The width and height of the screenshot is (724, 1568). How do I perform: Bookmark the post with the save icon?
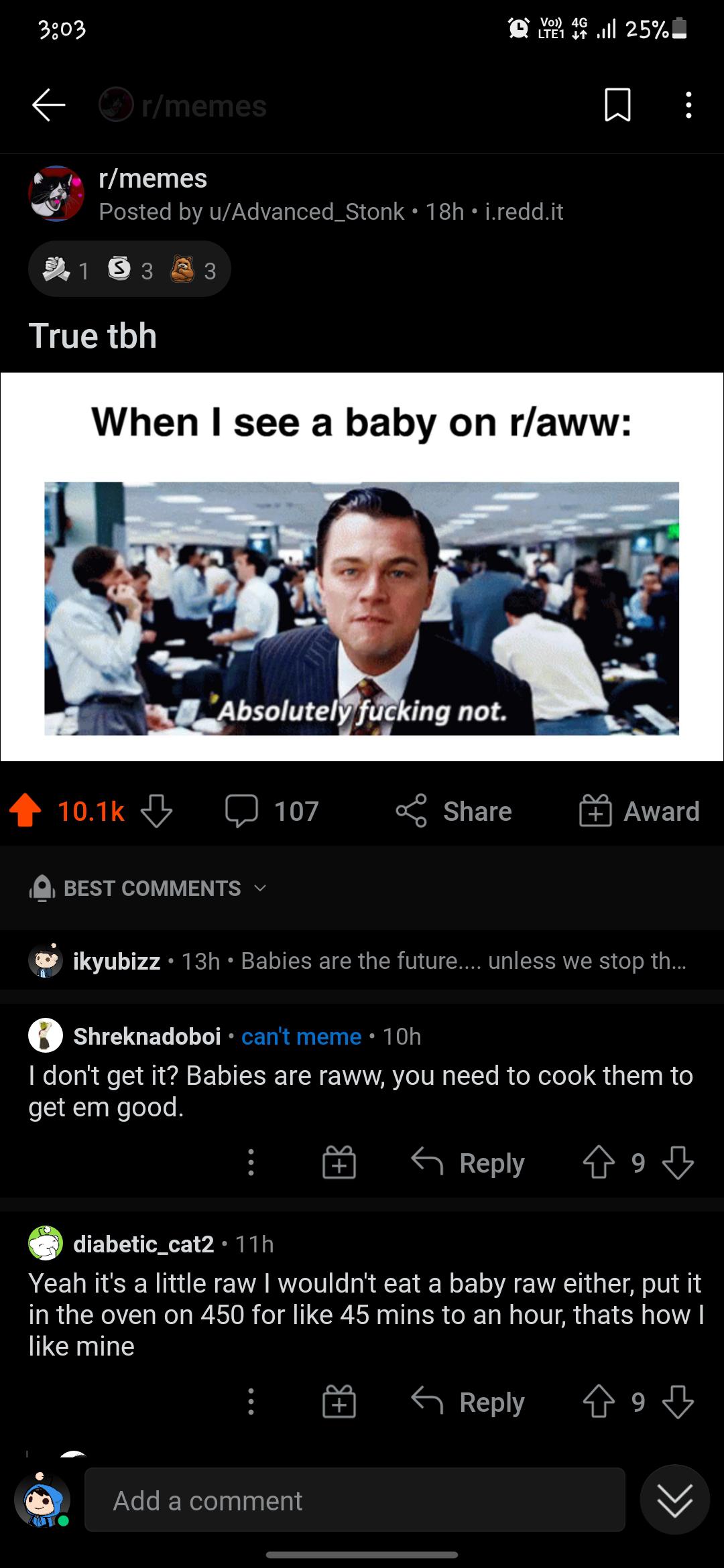tap(617, 106)
